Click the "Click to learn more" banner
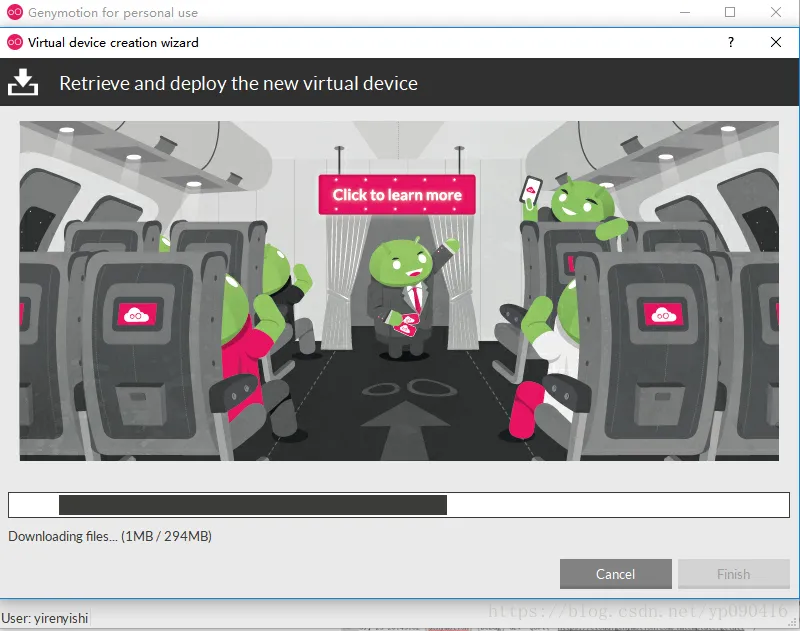Image resolution: width=800 pixels, height=631 pixels. 397,195
